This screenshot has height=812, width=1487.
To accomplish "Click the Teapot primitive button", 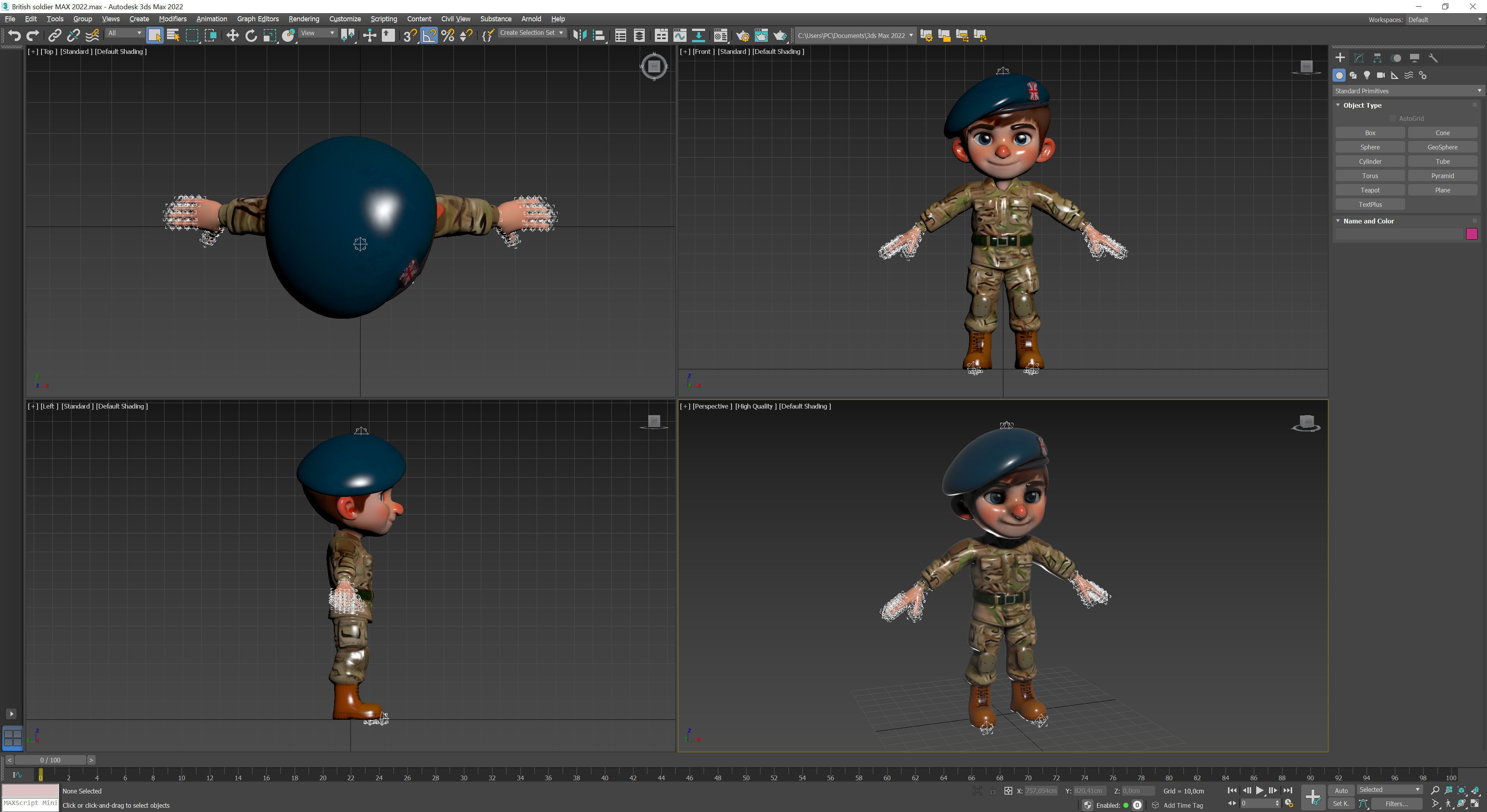I will click(x=1370, y=191).
